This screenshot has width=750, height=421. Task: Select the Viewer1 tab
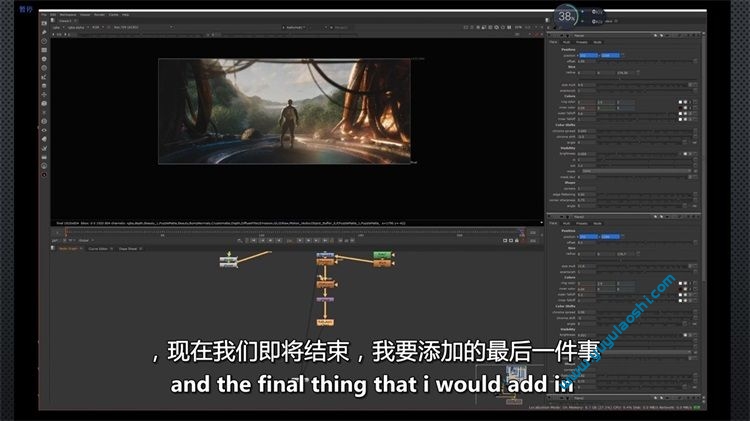coord(66,21)
